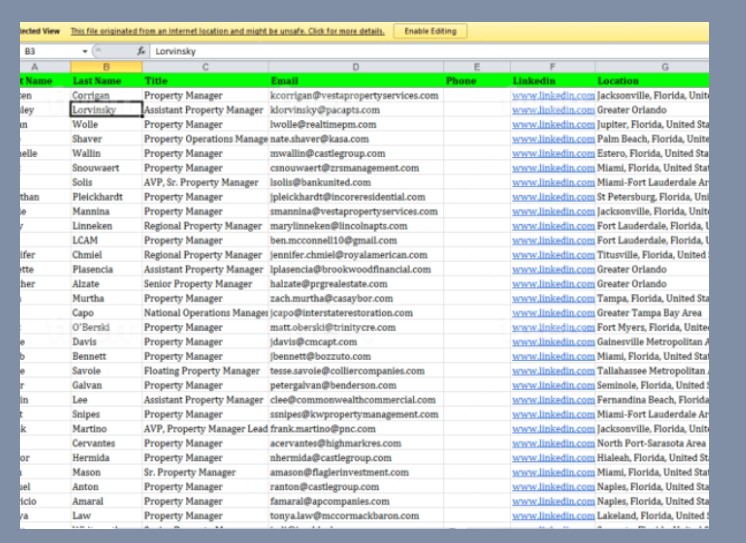Select email nate.shaver@kasa.com
Screen dimensions: 746x543
356,139
